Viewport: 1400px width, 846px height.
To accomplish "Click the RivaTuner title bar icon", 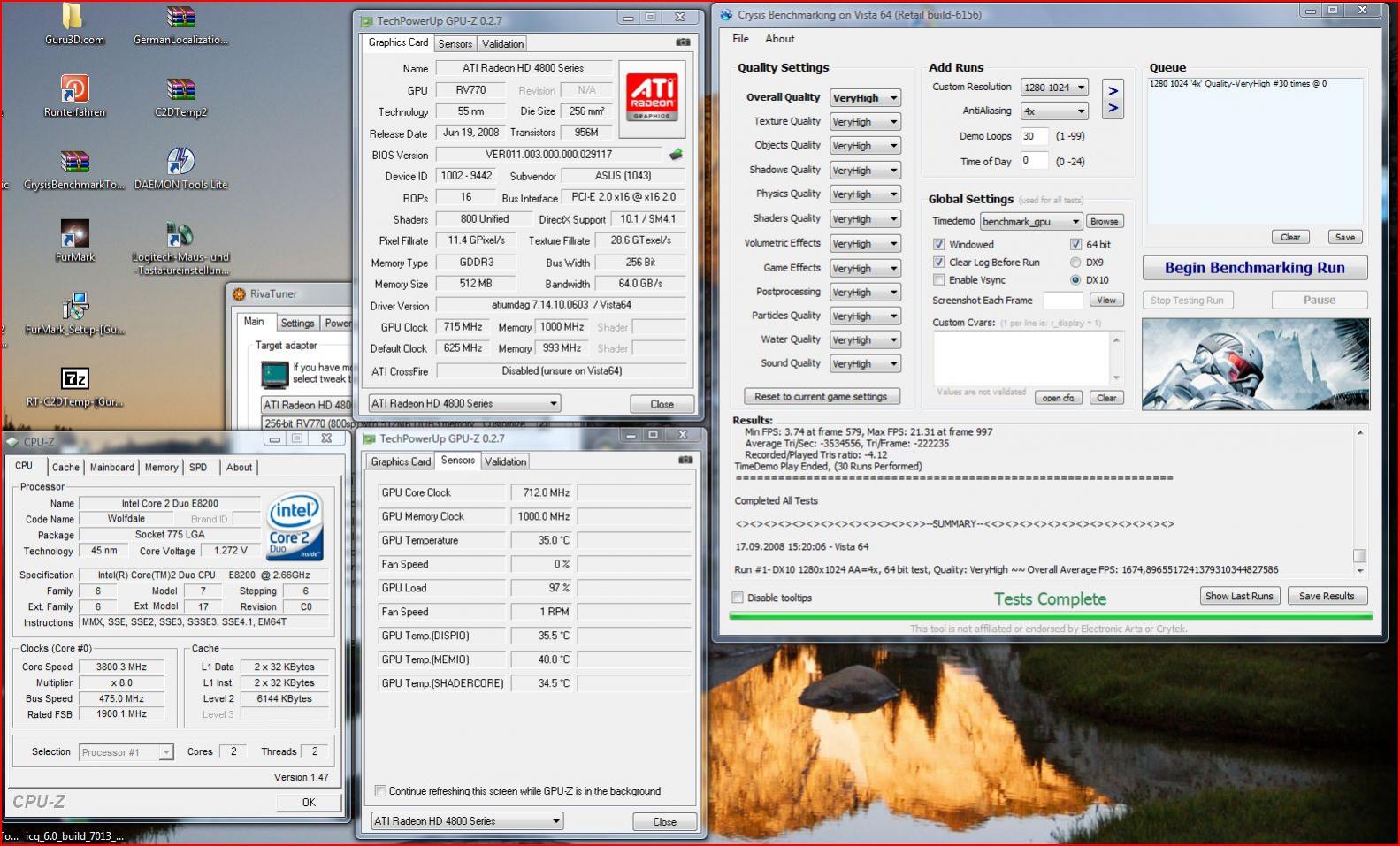I will [239, 294].
